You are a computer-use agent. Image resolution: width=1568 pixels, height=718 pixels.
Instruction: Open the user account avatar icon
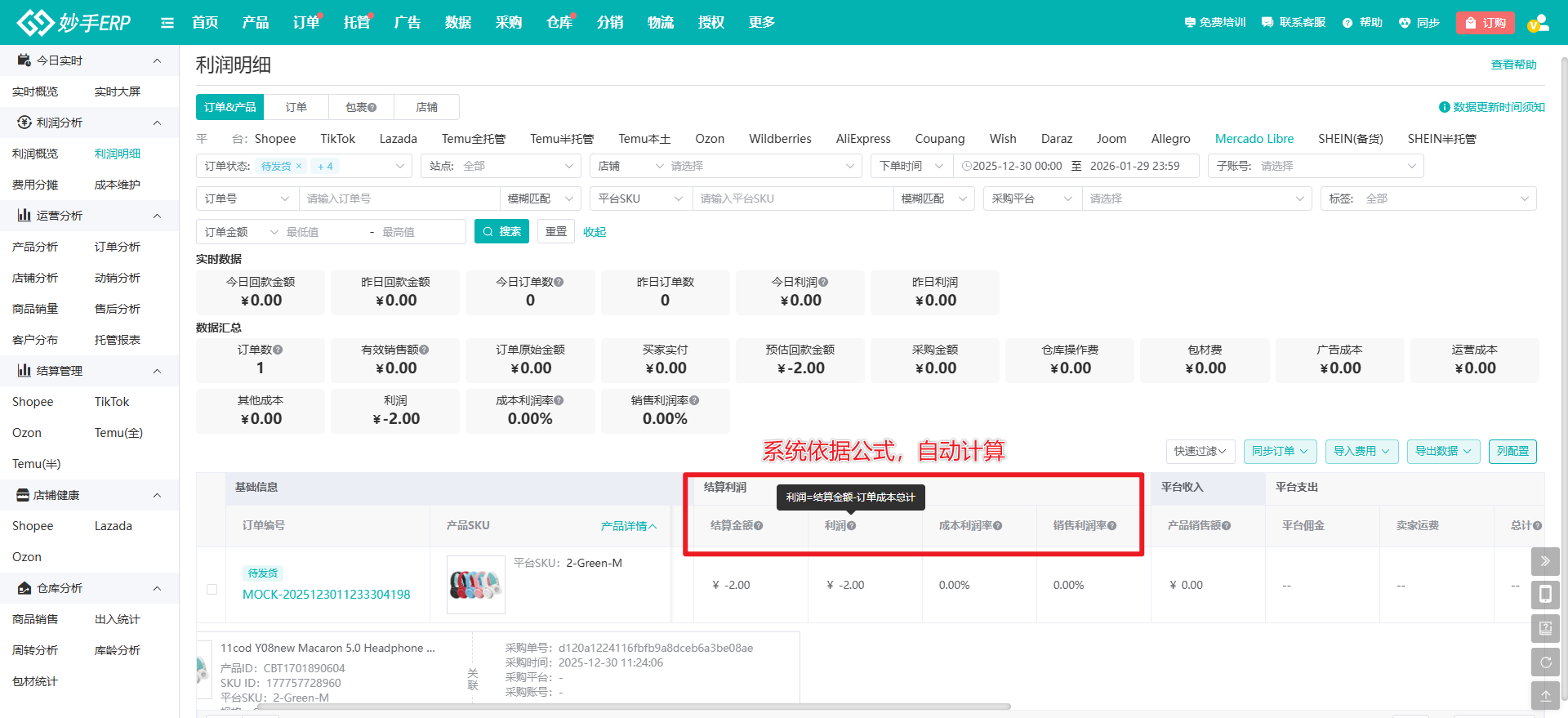pos(1538,23)
